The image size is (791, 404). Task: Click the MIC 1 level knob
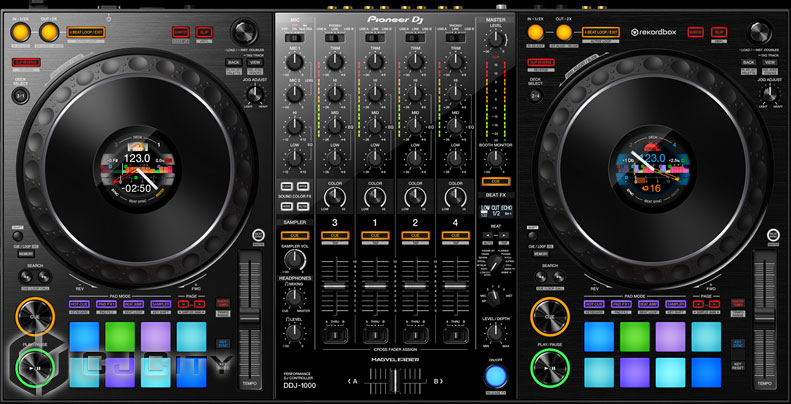[295, 62]
